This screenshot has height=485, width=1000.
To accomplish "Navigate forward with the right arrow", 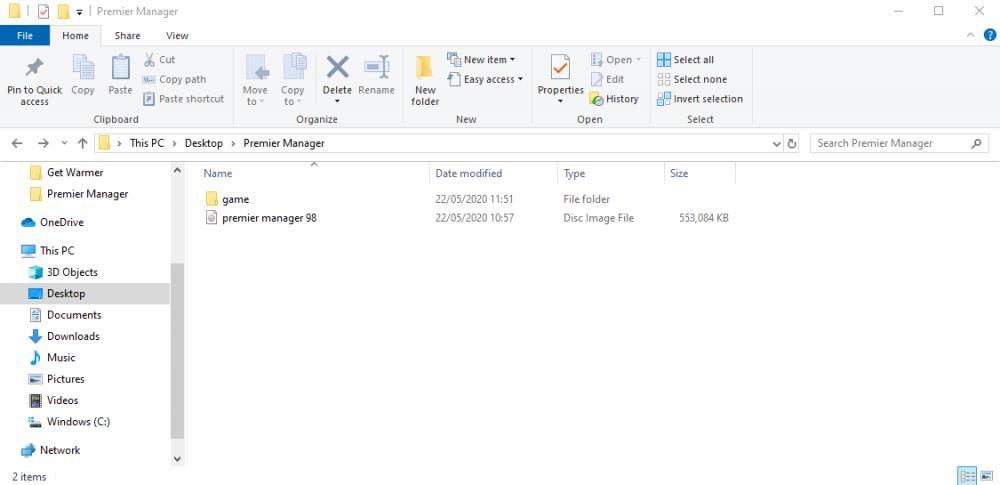I will (x=43, y=143).
